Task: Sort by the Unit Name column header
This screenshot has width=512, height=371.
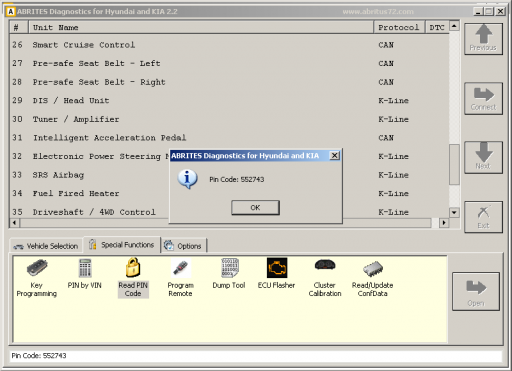Action: [x=201, y=27]
